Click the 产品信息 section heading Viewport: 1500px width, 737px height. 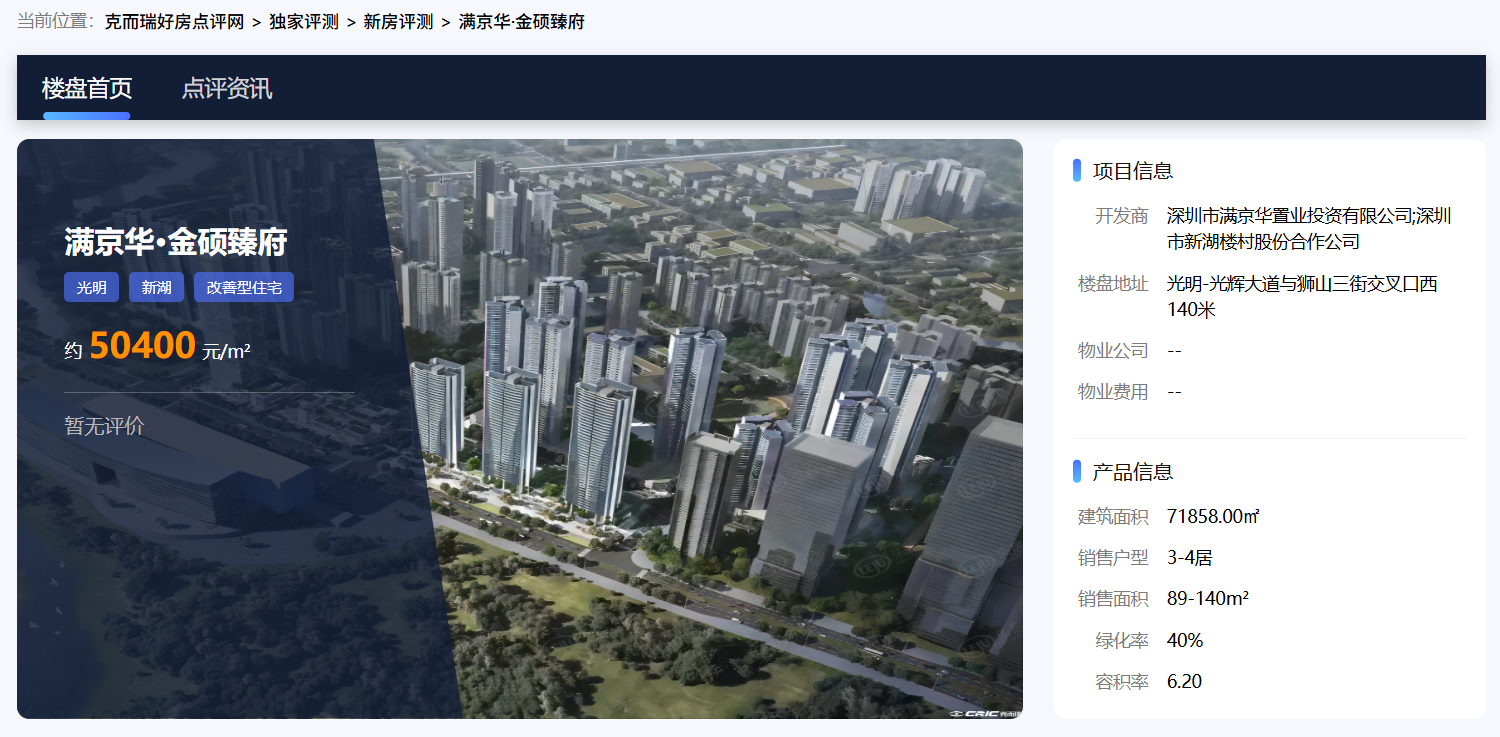(1133, 472)
